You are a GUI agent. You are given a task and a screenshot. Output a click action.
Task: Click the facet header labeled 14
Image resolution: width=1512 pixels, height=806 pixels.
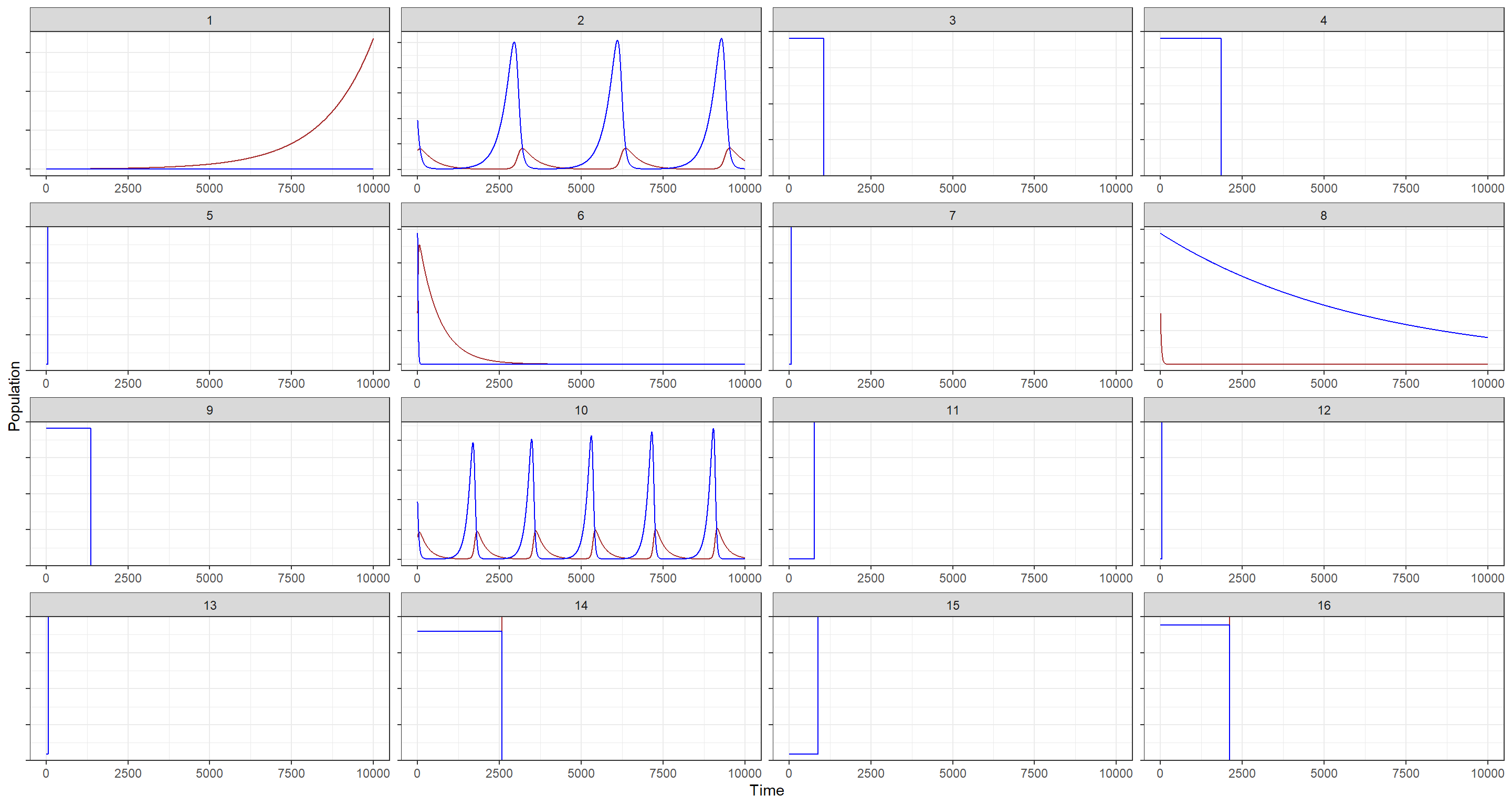tap(581, 606)
